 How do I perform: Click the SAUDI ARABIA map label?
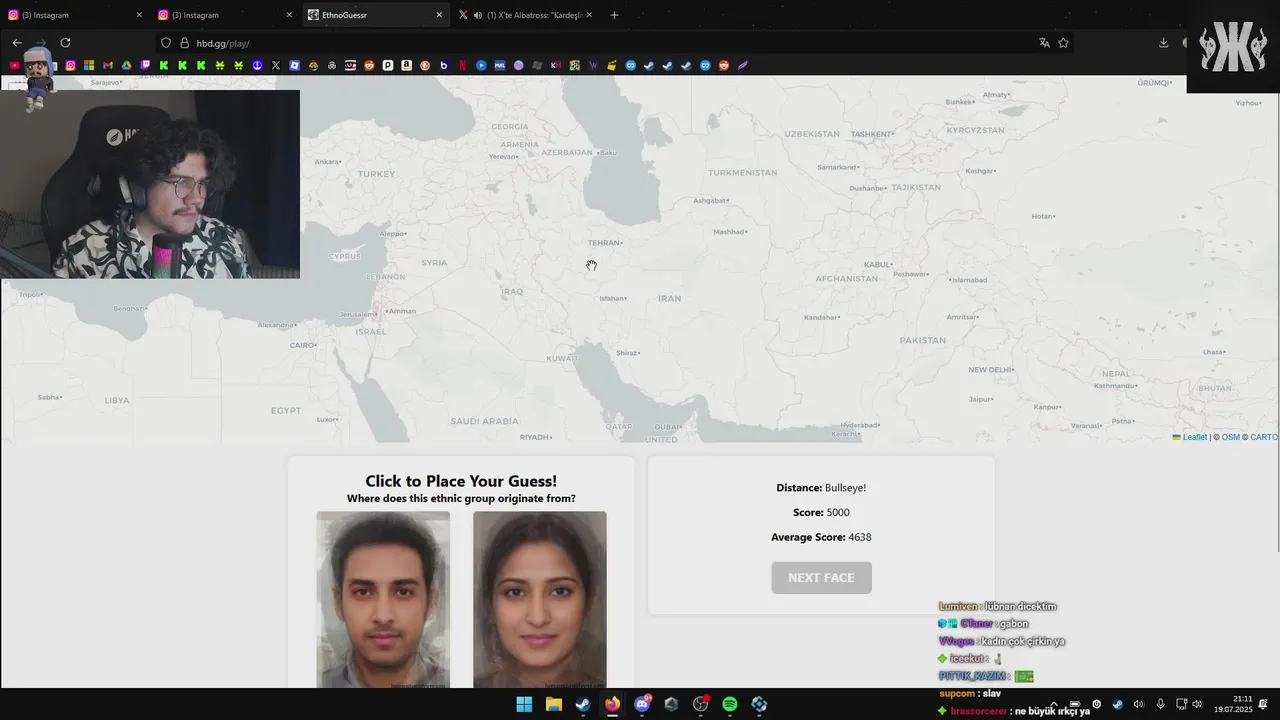tap(484, 421)
